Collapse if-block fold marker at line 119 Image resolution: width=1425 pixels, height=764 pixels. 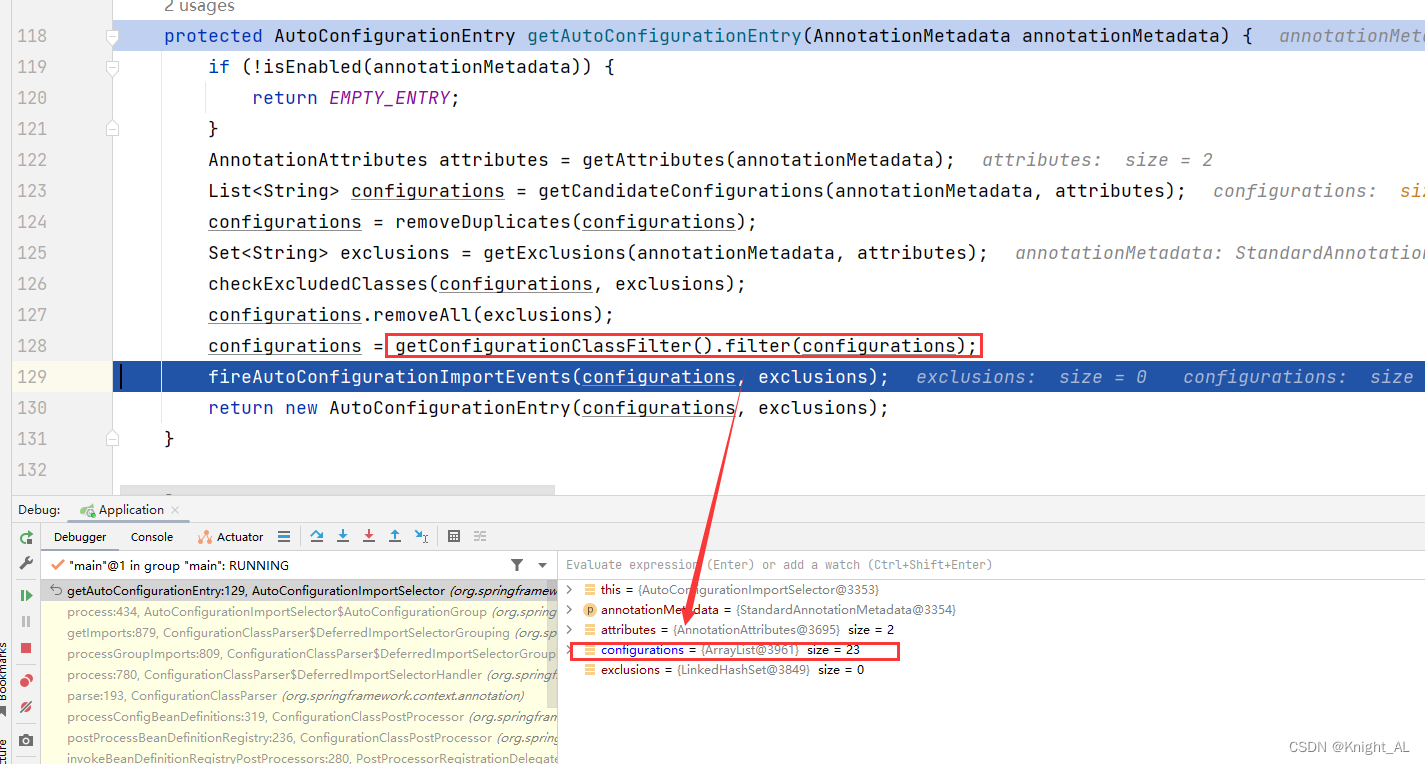pyautogui.click(x=112, y=68)
